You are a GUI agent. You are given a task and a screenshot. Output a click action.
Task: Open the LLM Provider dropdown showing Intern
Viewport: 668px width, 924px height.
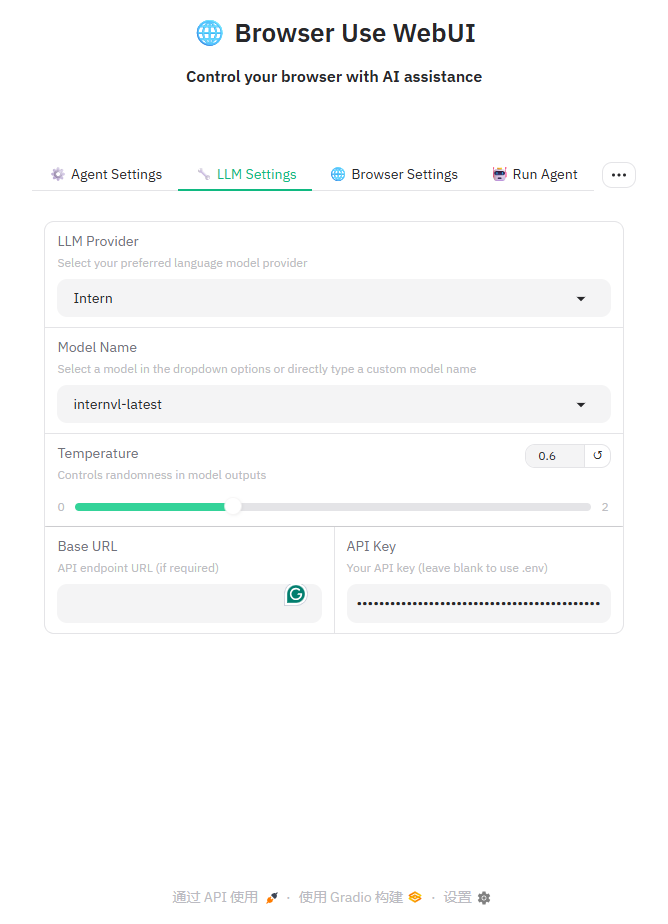point(333,298)
